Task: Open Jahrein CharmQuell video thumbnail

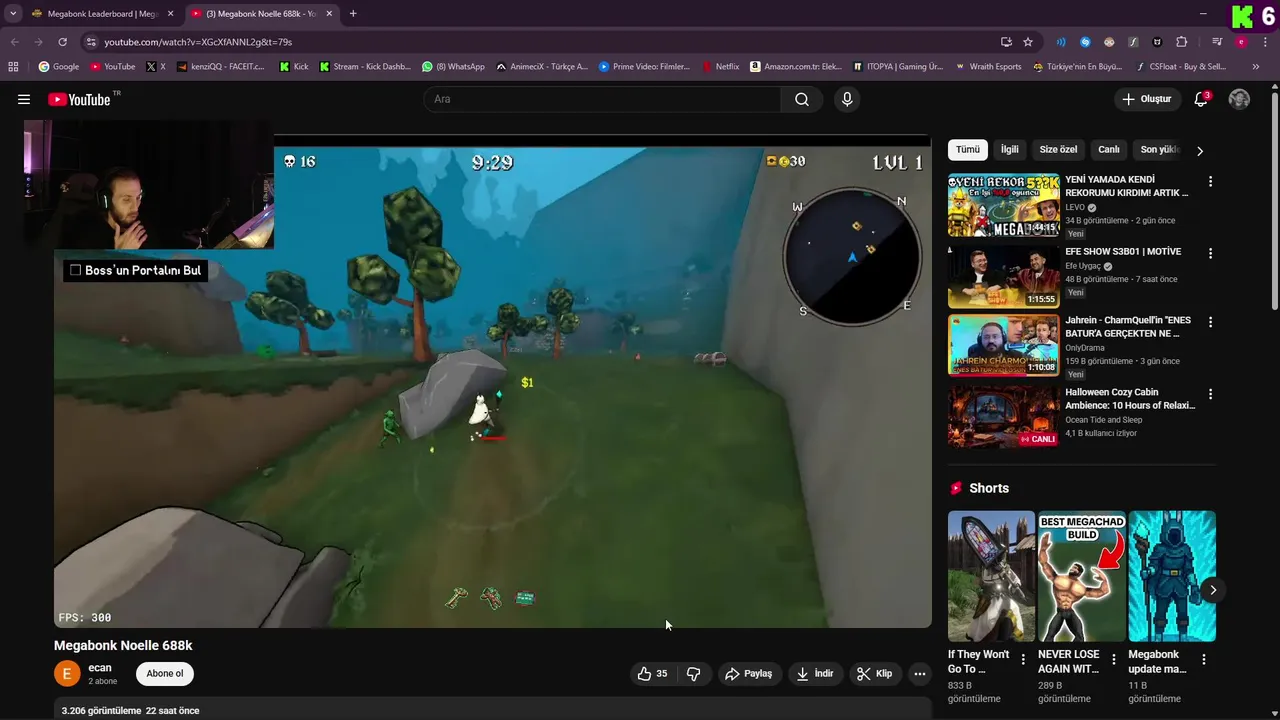Action: point(1003,346)
